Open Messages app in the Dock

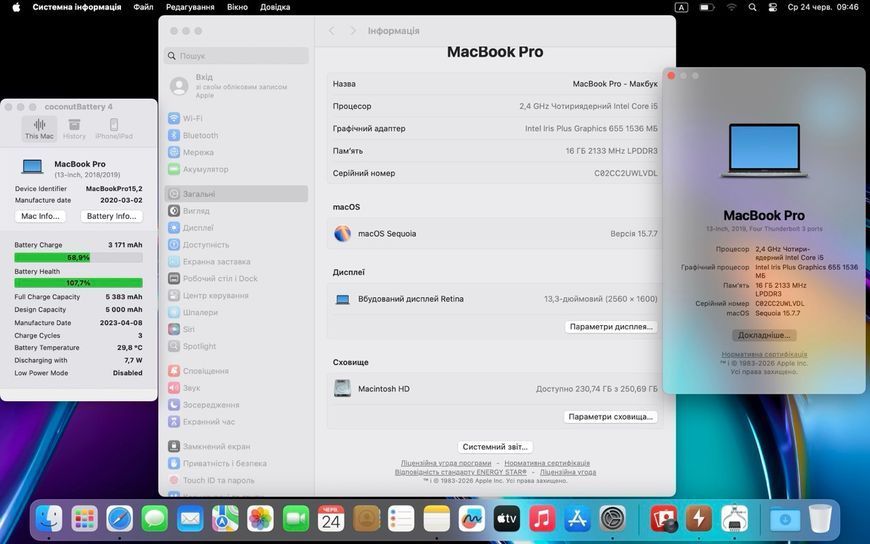pyautogui.click(x=155, y=520)
